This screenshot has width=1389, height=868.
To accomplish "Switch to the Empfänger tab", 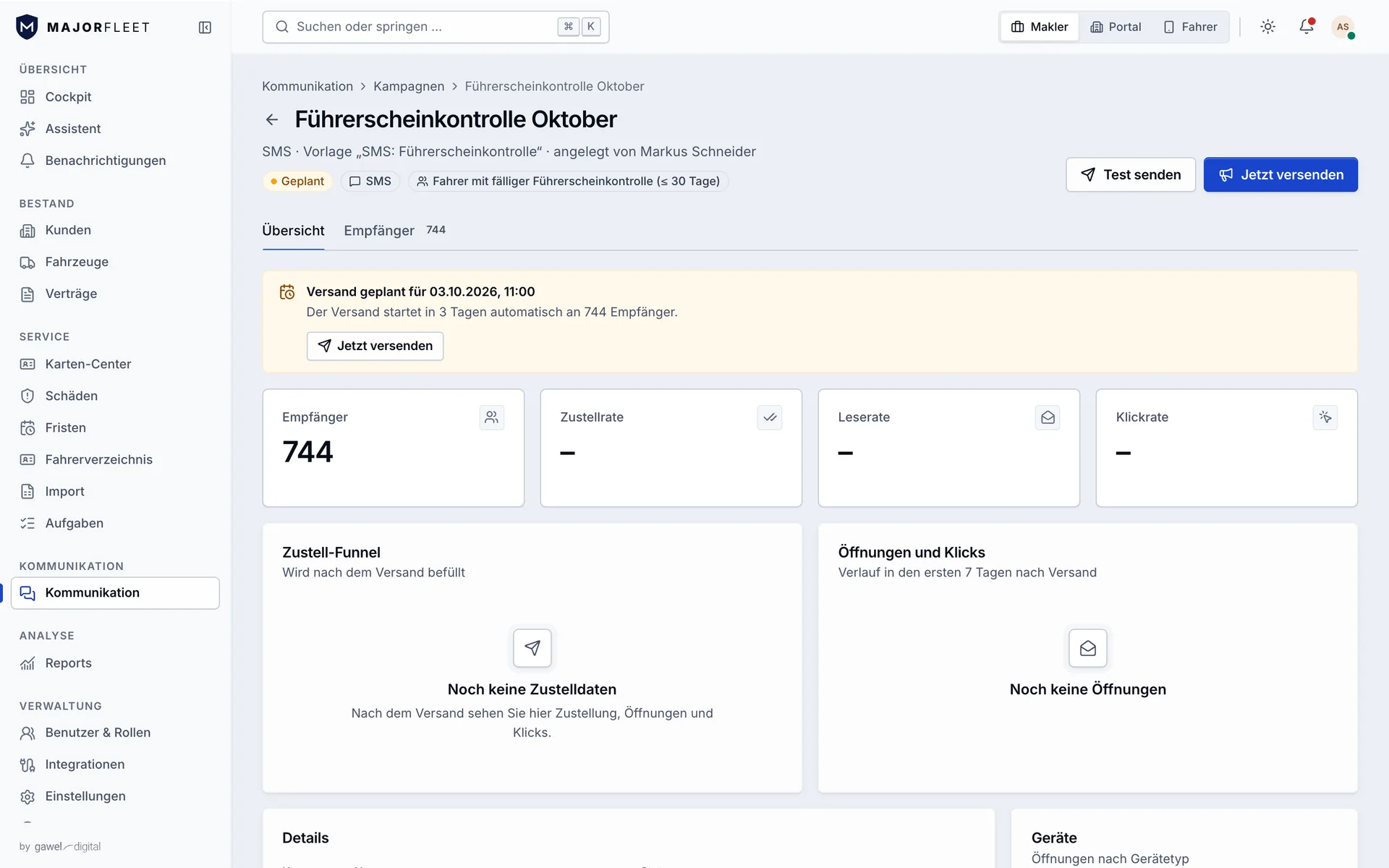I will click(394, 231).
